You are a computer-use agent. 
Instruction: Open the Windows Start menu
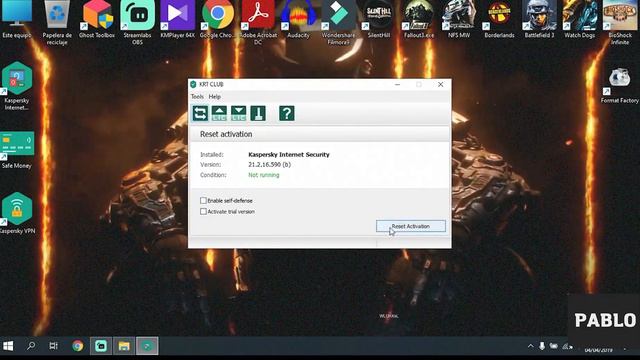(x=8, y=346)
